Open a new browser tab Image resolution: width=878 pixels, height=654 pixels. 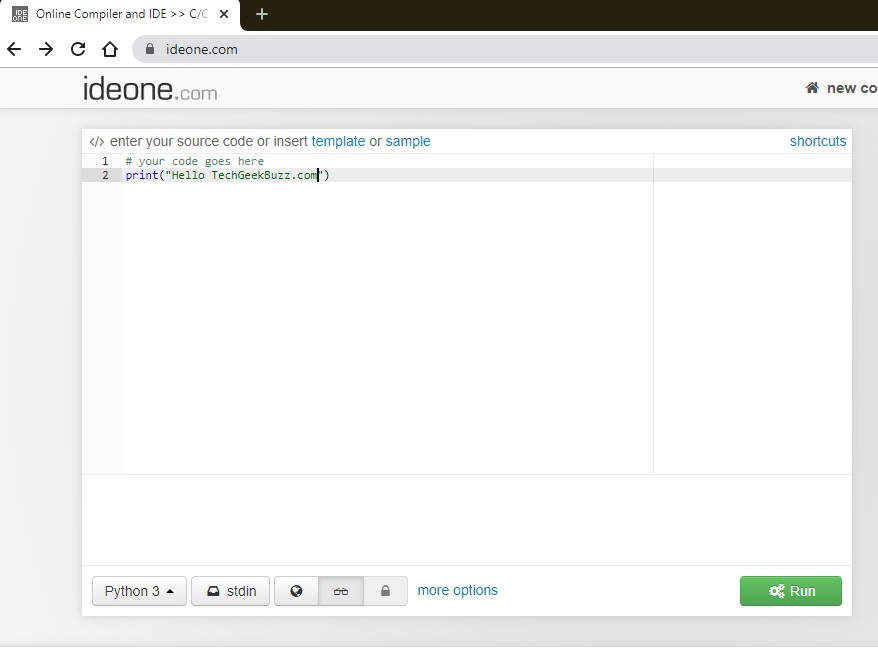(262, 14)
